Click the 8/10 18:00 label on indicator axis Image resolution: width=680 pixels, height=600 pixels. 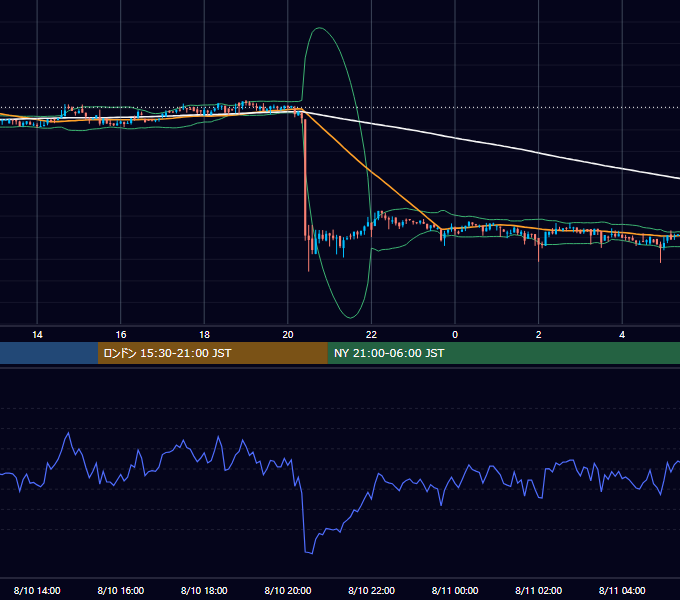click(x=204, y=590)
